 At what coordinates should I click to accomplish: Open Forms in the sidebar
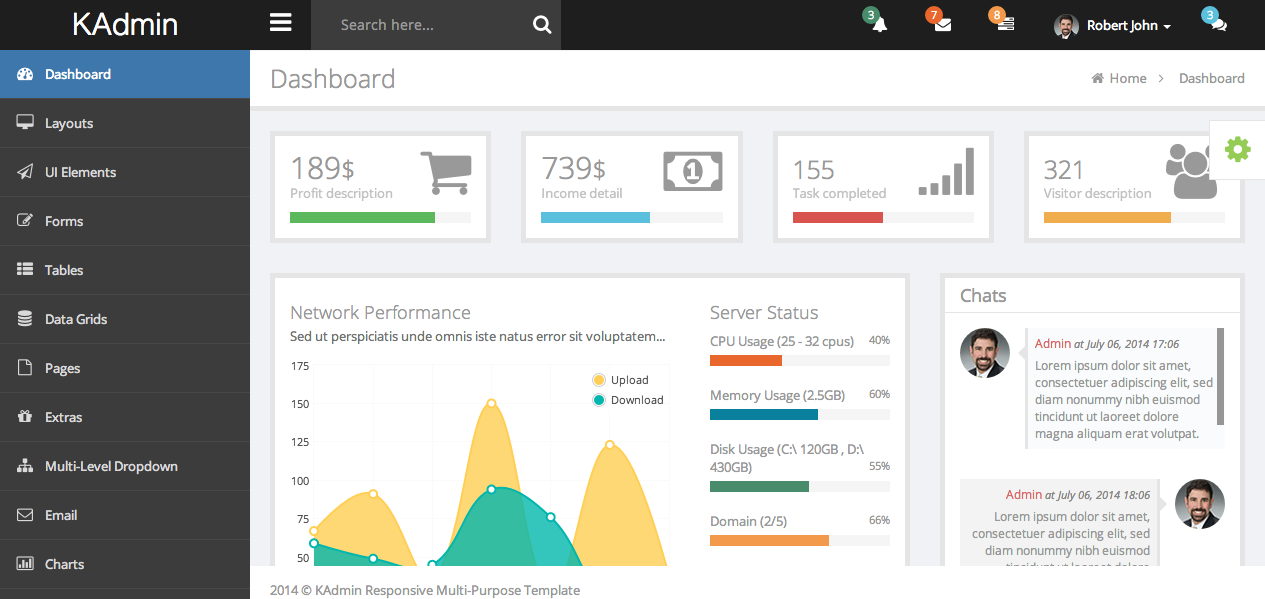pos(125,221)
